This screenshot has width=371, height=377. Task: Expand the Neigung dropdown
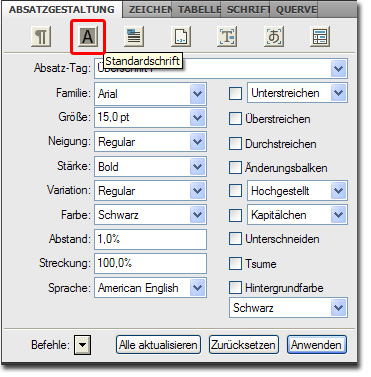[x=197, y=142]
